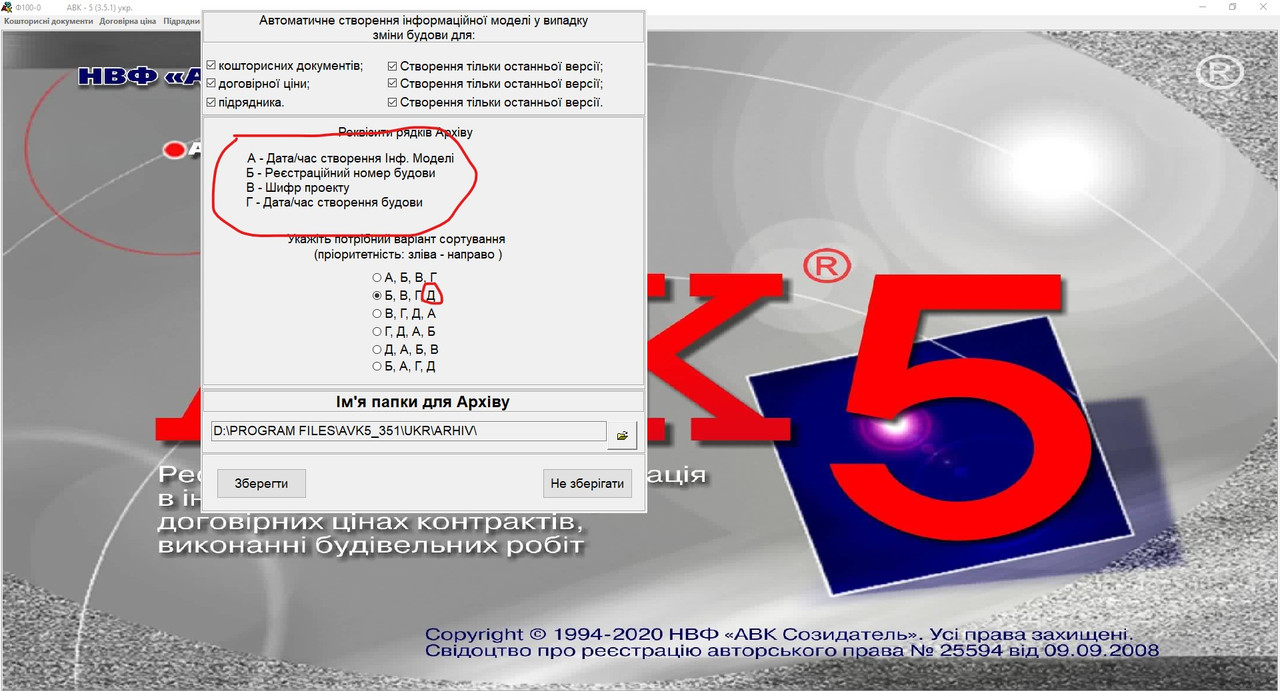Click the 'Не зберігати' button
Image resolution: width=1280 pixels, height=691 pixels.
588,483
